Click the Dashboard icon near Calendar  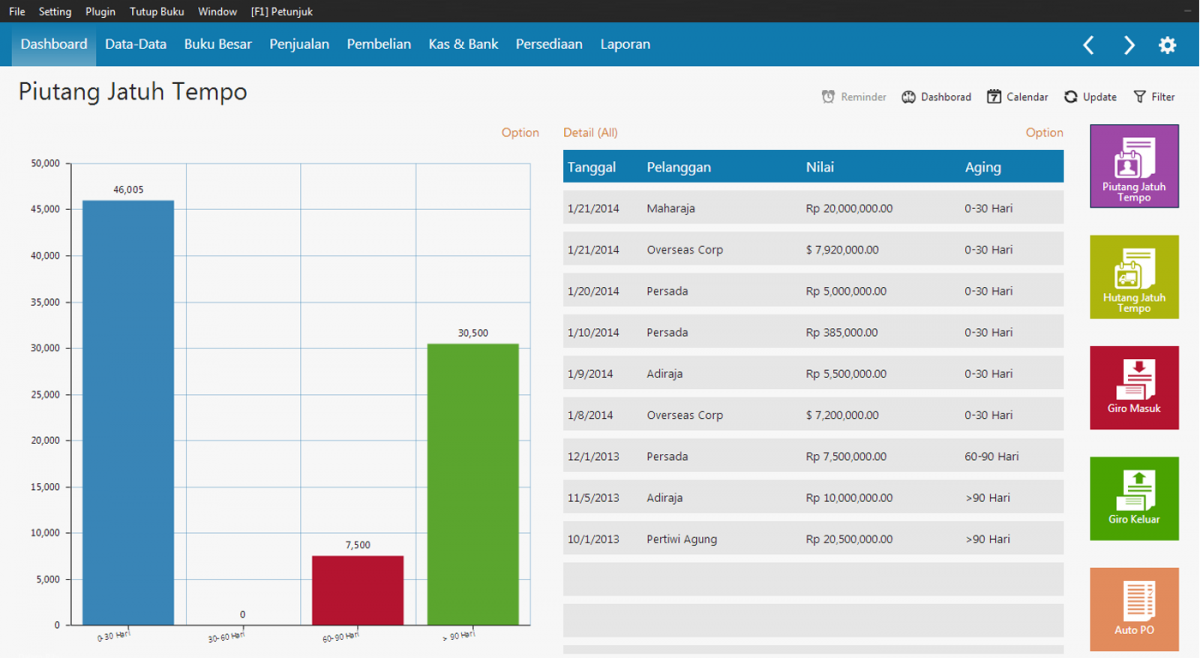(936, 96)
